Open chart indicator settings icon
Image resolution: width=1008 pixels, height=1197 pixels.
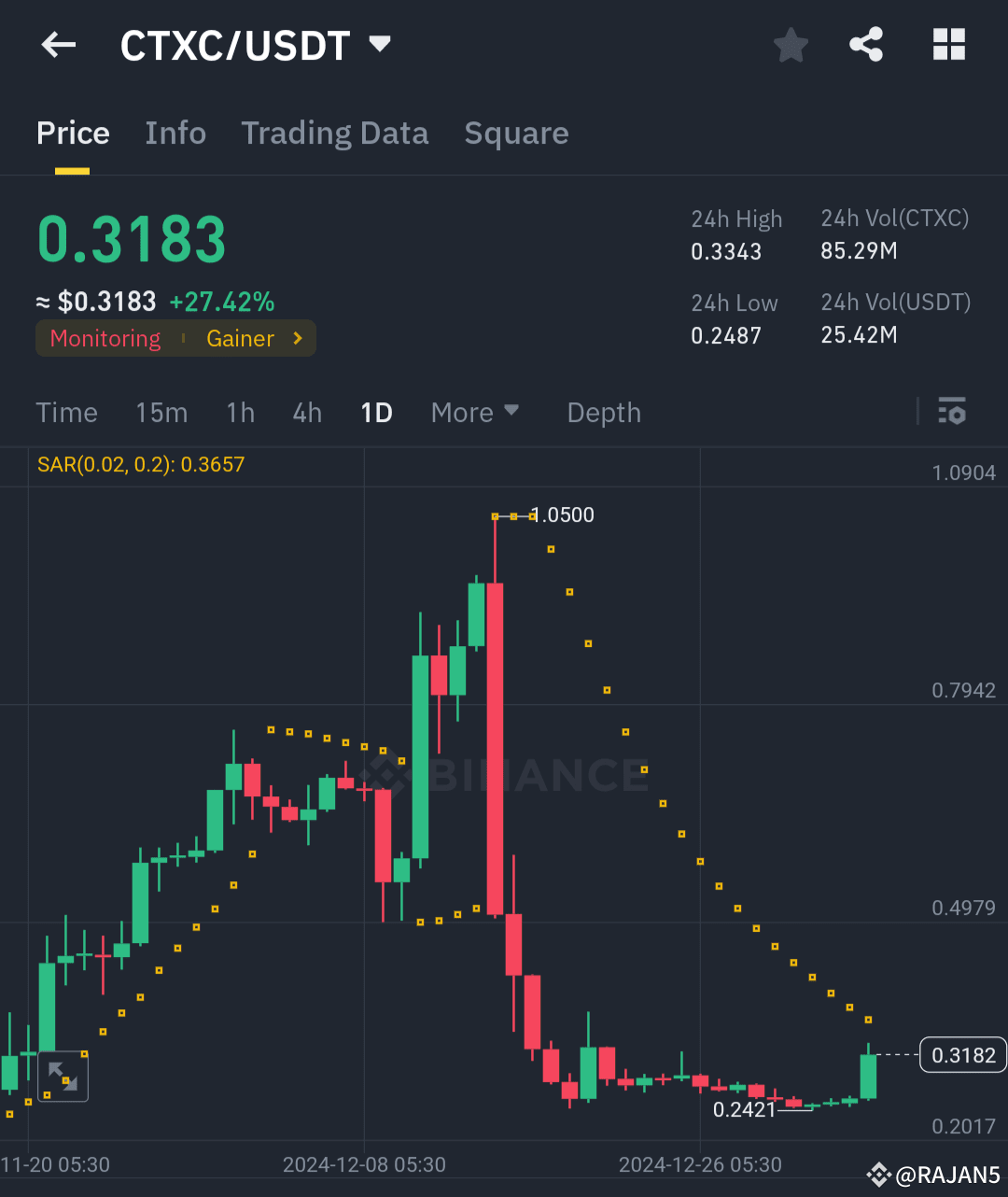click(x=951, y=412)
